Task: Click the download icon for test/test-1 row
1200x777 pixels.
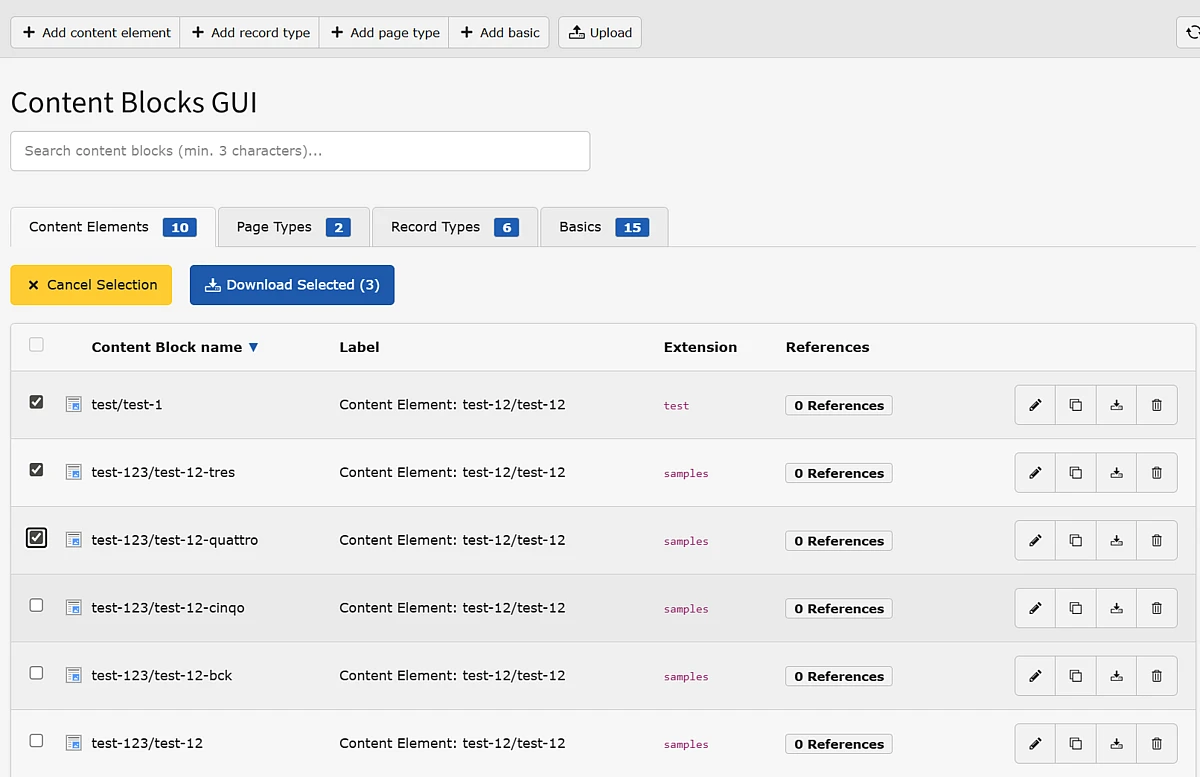Action: click(x=1116, y=405)
